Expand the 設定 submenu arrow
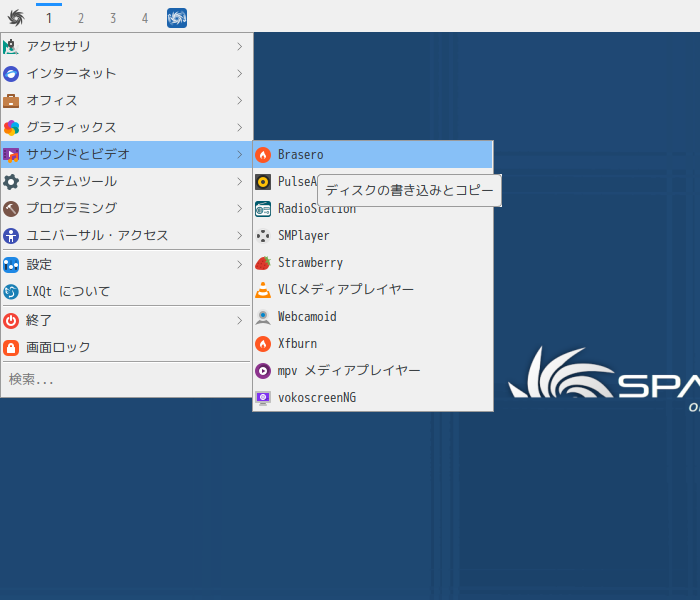Viewport: 700px width, 600px height. [240, 265]
